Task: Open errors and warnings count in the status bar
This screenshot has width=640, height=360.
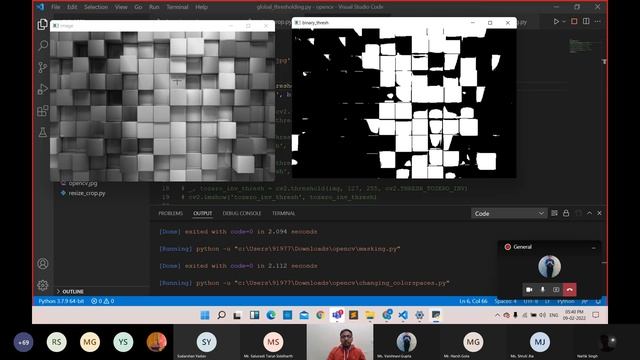Action: (x=102, y=301)
